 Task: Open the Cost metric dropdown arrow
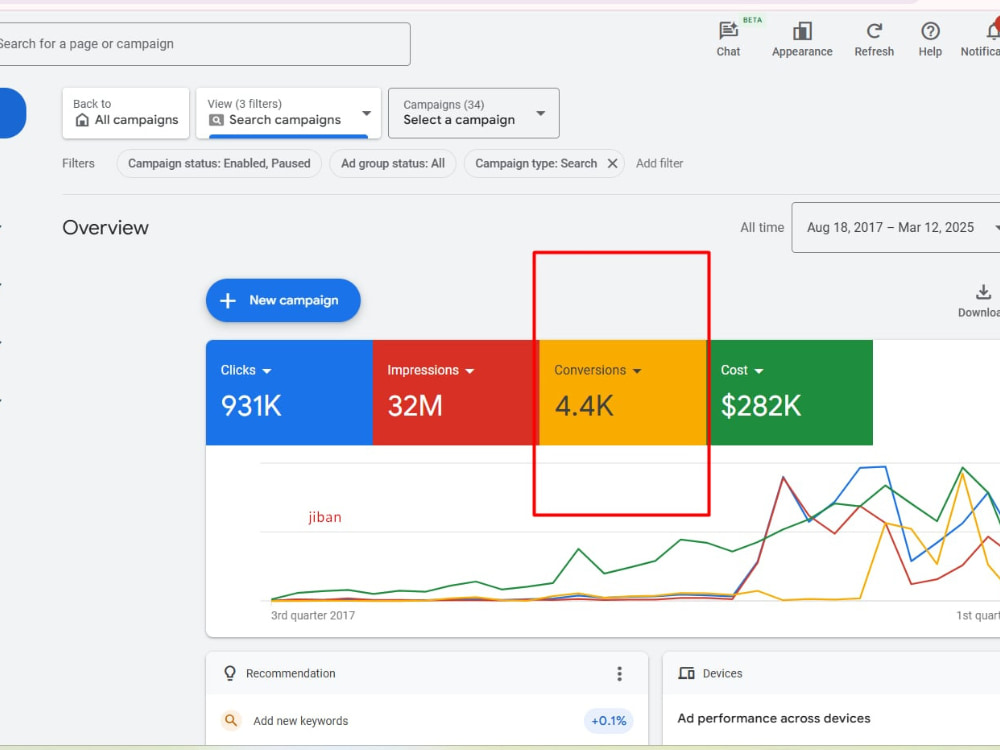click(x=758, y=371)
